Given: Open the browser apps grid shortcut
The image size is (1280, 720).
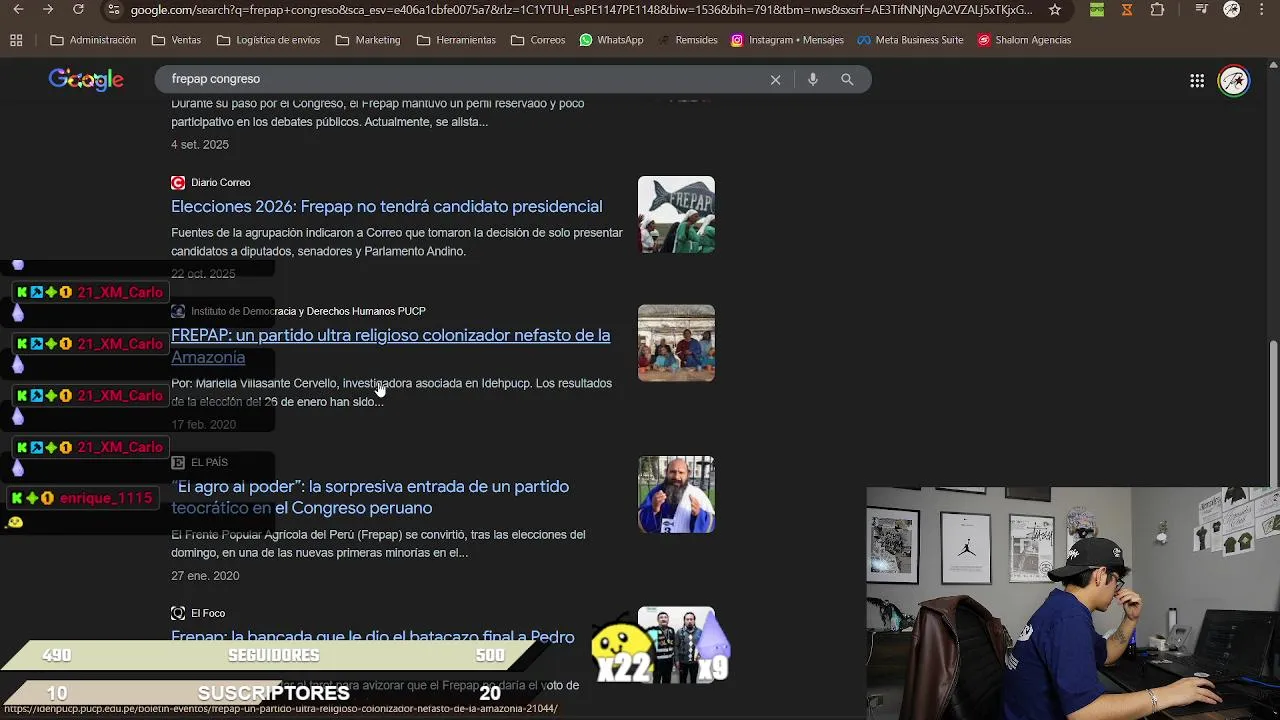Looking at the screenshot, I should click(16, 40).
